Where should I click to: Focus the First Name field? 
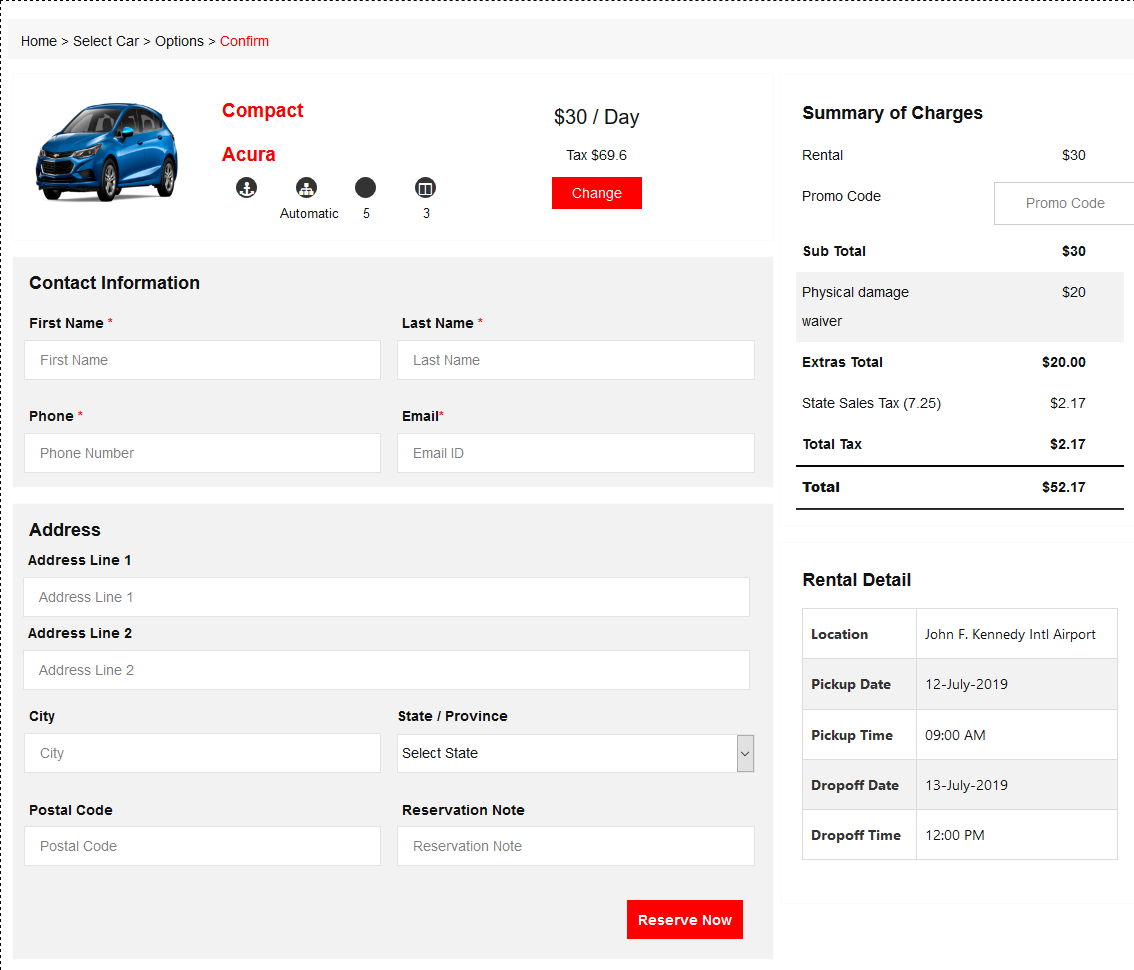pos(202,360)
